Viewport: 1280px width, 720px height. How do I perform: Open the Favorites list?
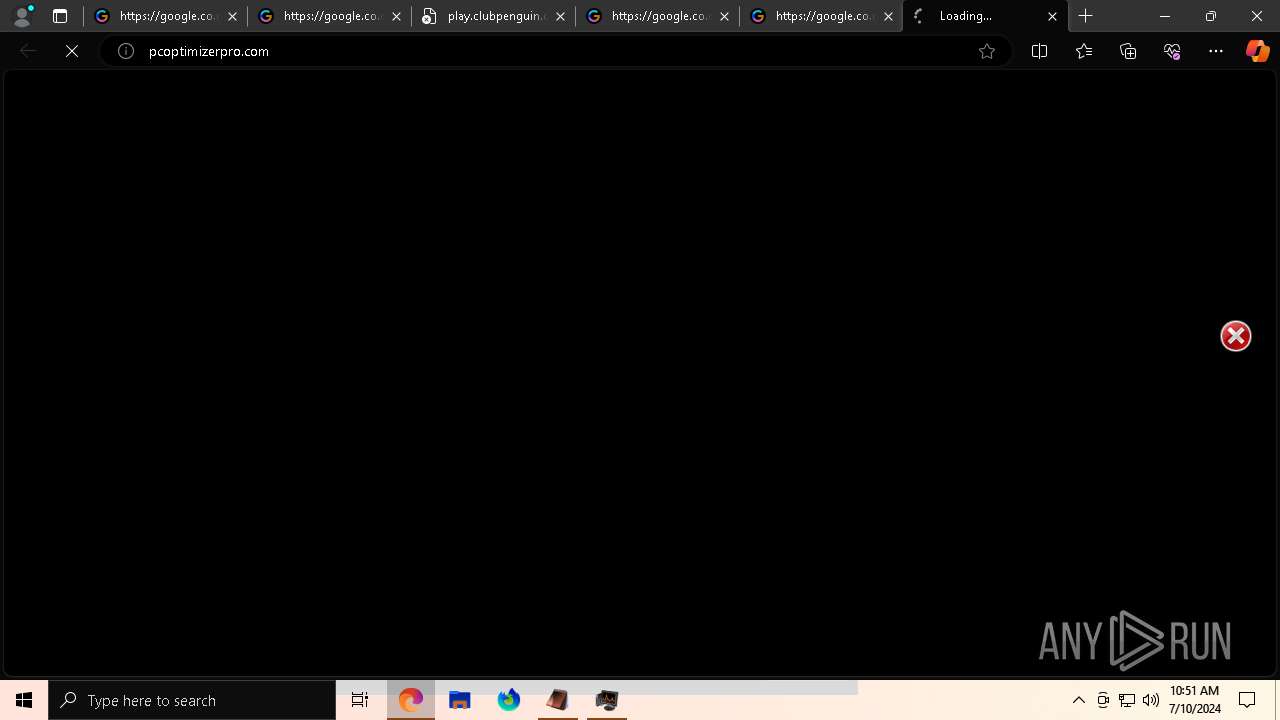(x=1084, y=51)
